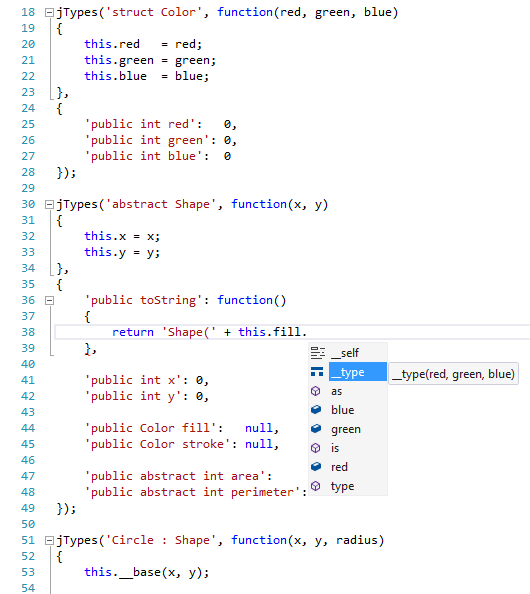Click 'Shape(' string on line 38
The height and width of the screenshot is (594, 530).
point(189,332)
